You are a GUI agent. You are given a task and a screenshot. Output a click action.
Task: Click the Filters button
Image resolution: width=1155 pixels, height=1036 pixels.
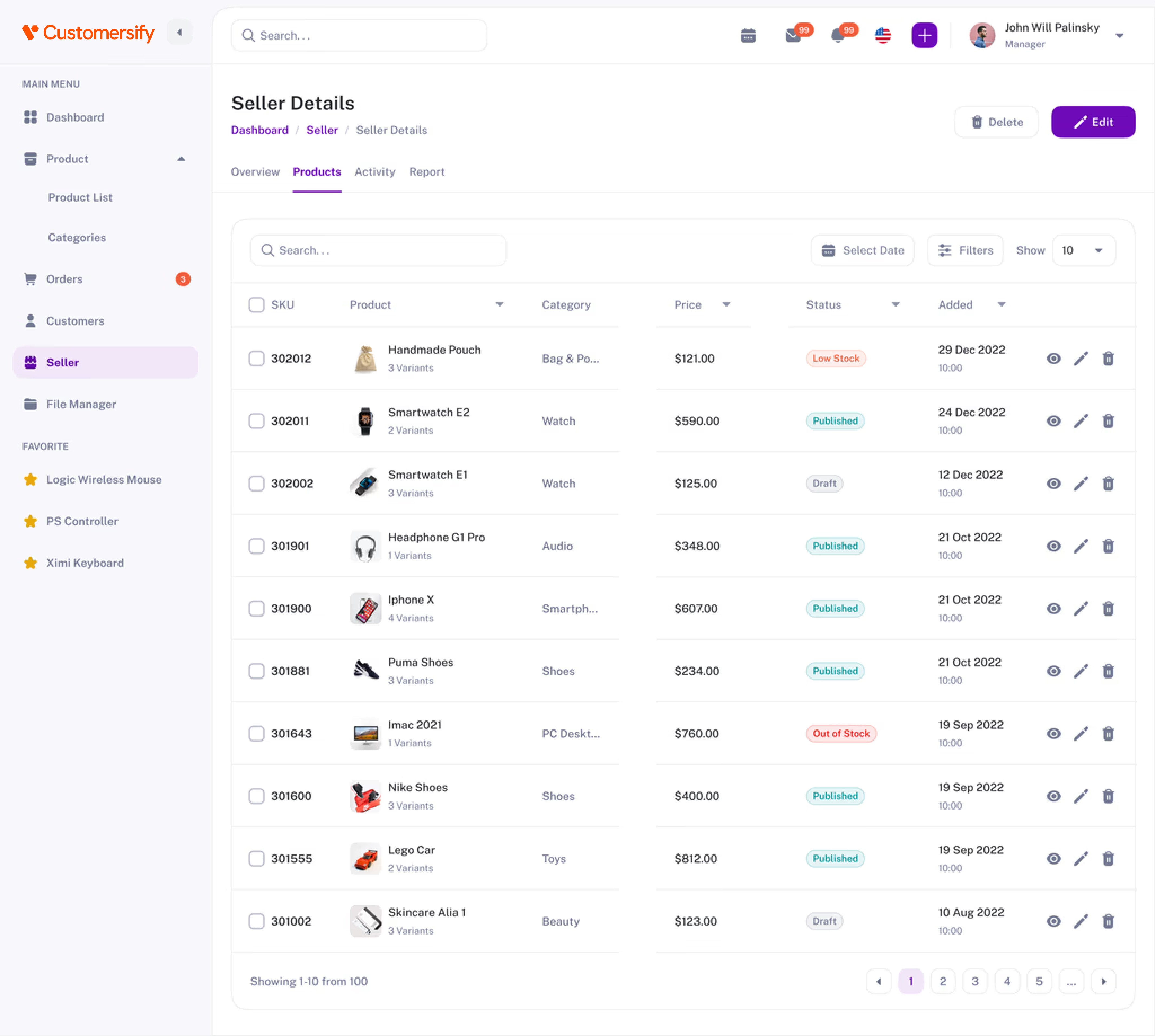click(x=965, y=251)
